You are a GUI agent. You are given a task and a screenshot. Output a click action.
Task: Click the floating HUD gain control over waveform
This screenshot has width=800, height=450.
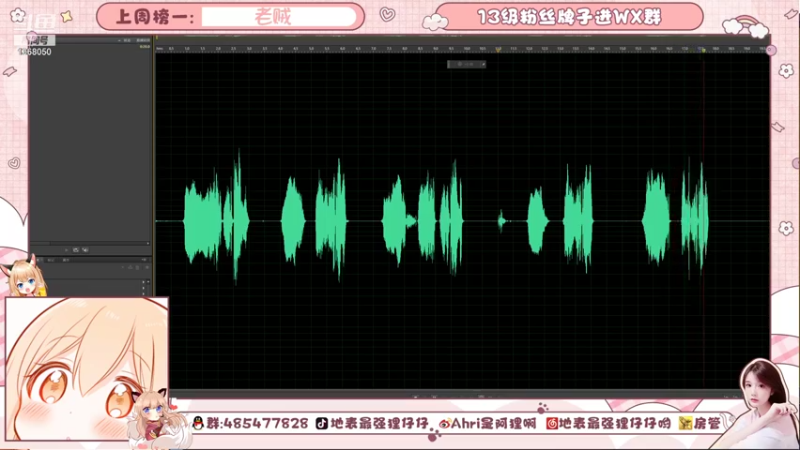pos(467,64)
